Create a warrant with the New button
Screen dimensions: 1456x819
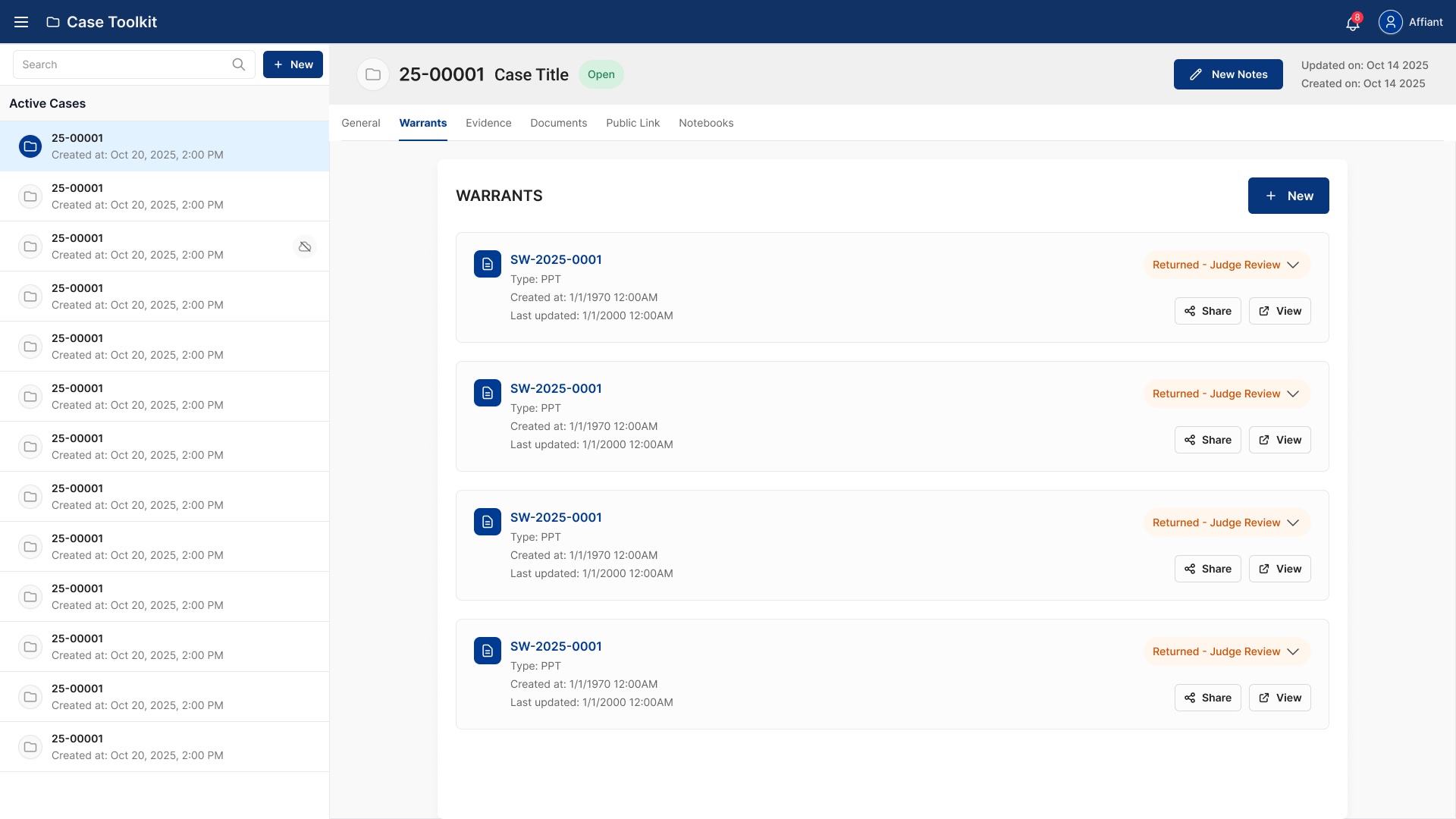pos(1288,196)
